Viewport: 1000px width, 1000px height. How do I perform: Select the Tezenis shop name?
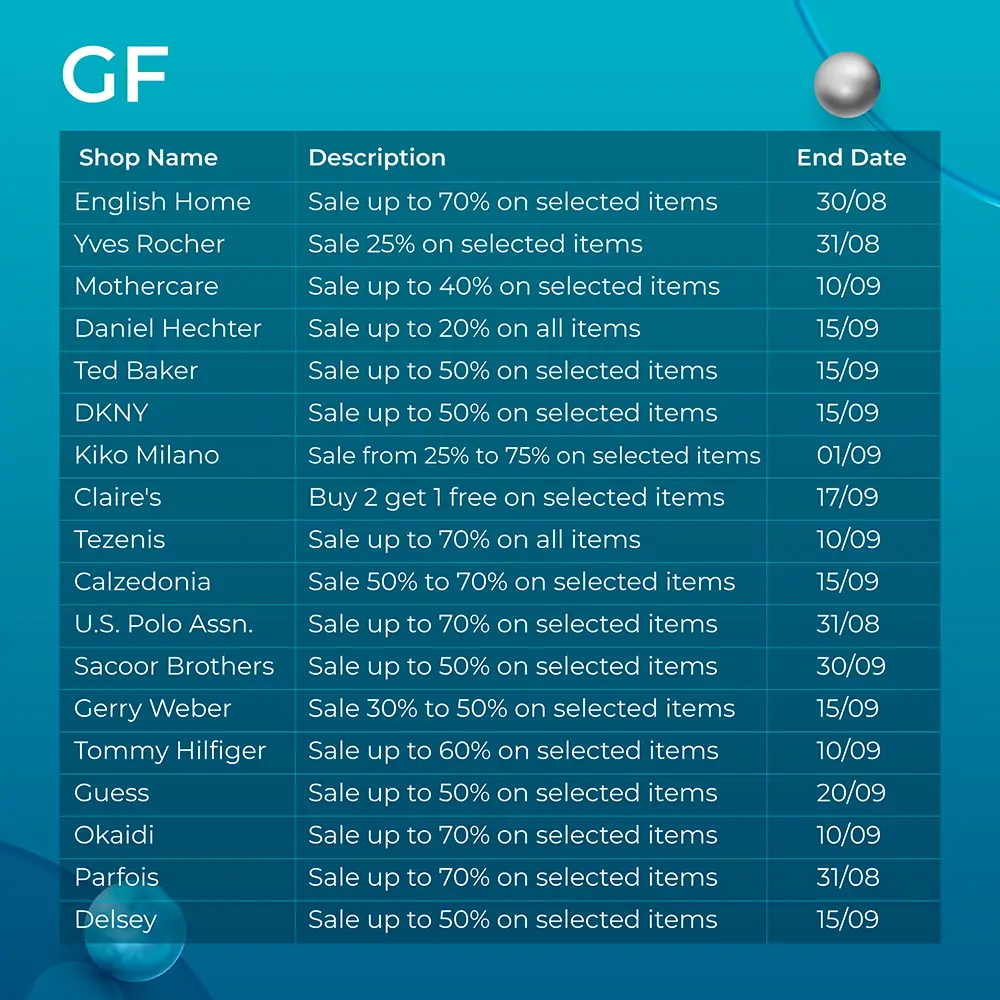coord(120,540)
